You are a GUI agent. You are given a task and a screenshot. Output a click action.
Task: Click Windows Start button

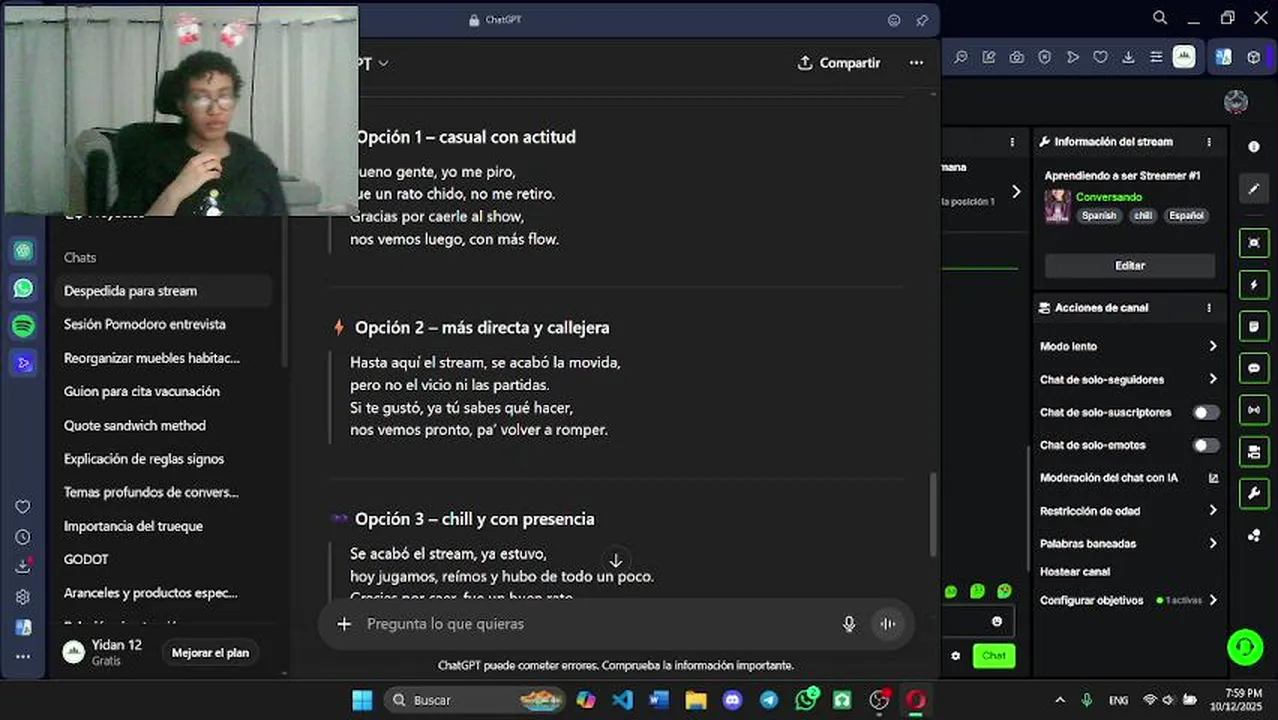pyautogui.click(x=363, y=700)
